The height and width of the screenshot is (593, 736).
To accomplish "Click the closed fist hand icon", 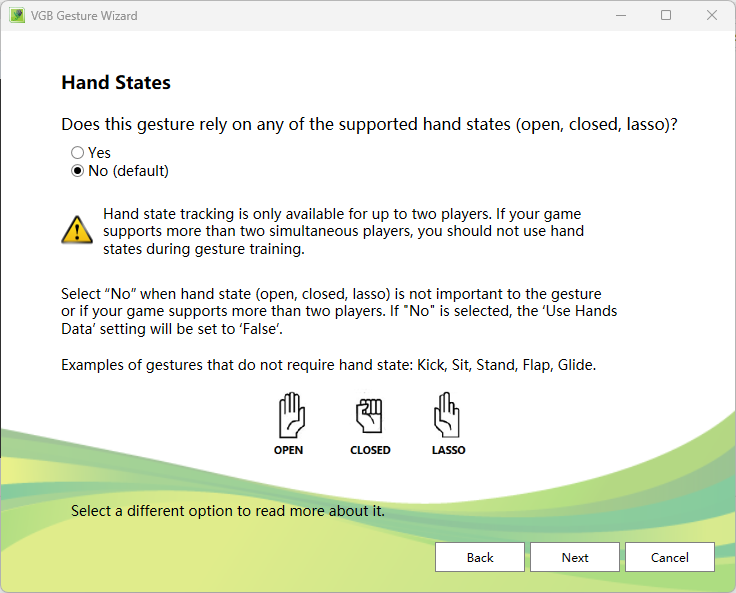I will 370,415.
